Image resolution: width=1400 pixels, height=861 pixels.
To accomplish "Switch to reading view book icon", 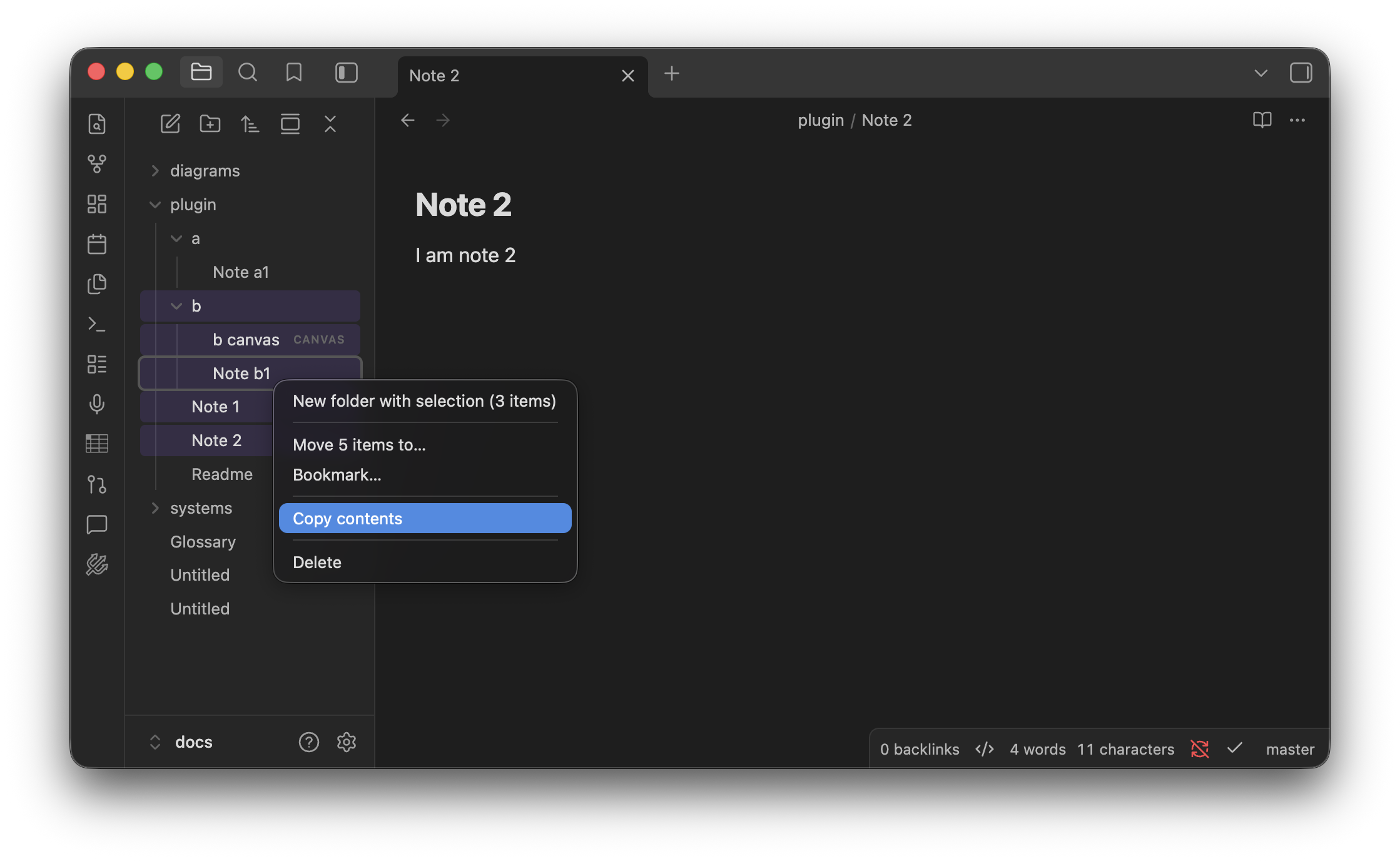I will [1262, 120].
